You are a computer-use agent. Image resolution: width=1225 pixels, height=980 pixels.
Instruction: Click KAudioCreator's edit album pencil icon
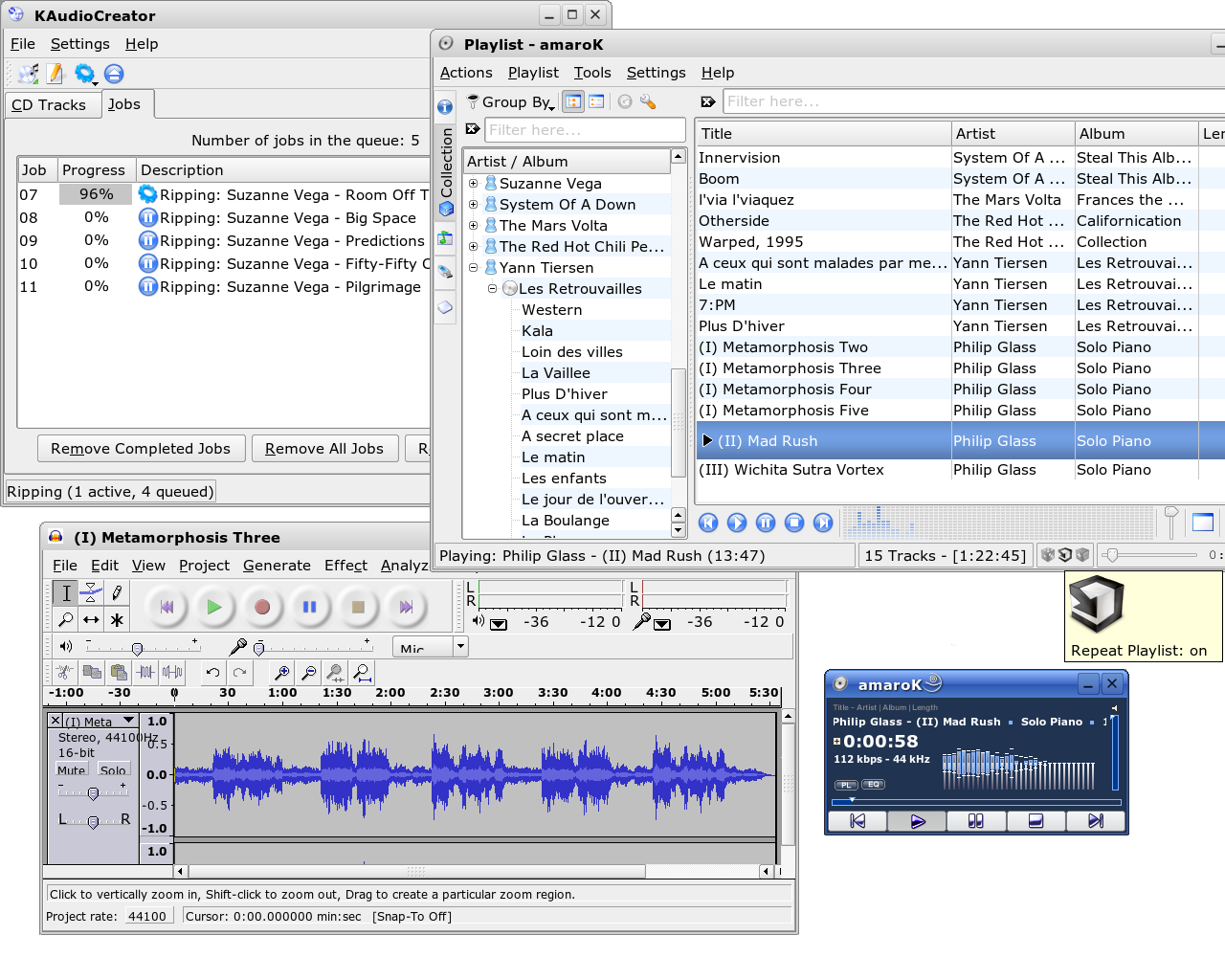(55, 74)
